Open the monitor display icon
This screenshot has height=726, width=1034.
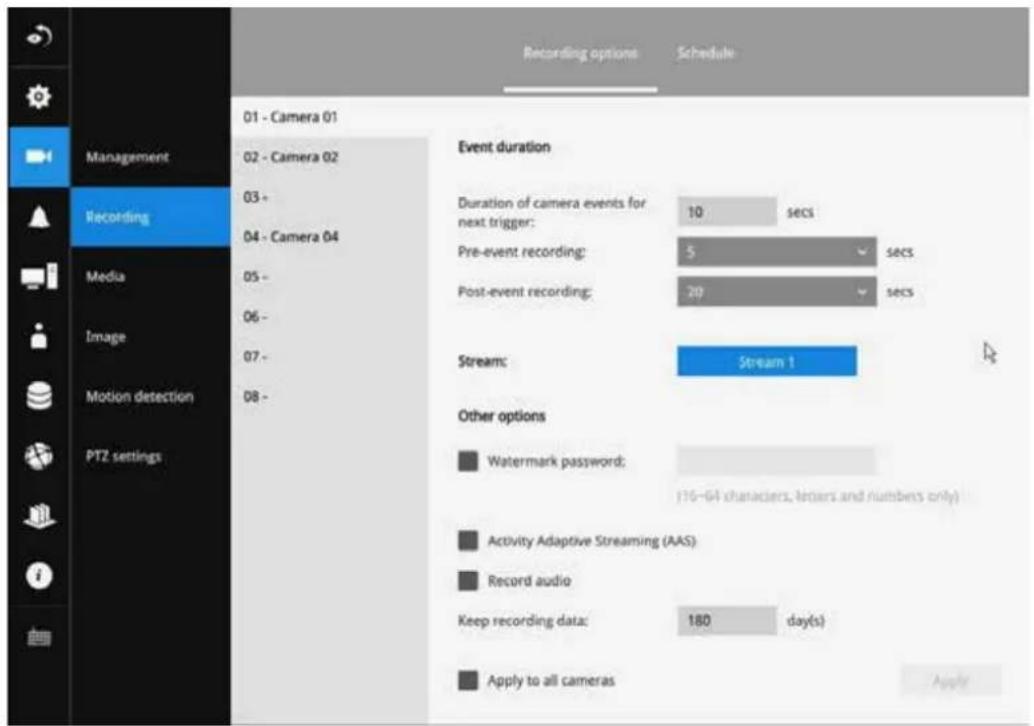click(39, 276)
